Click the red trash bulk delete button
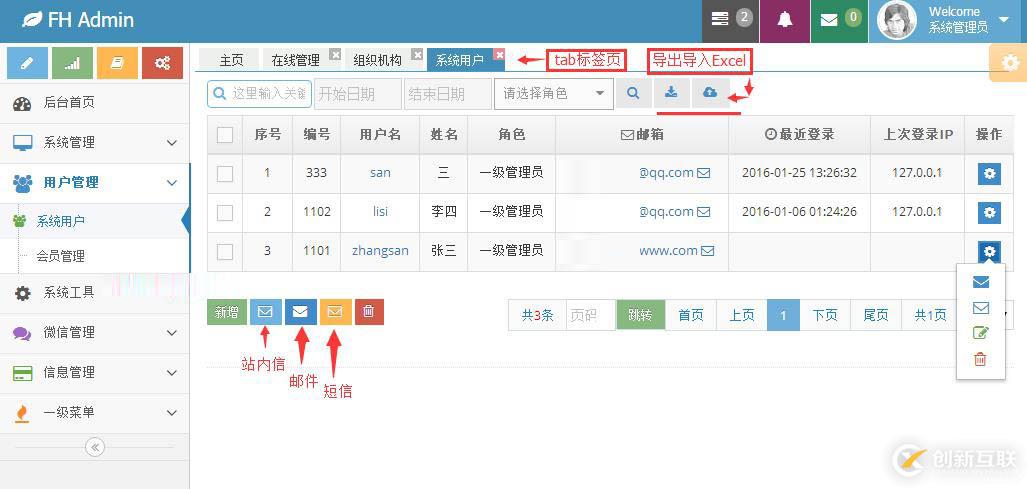Image resolution: width=1027 pixels, height=489 pixels. [369, 312]
